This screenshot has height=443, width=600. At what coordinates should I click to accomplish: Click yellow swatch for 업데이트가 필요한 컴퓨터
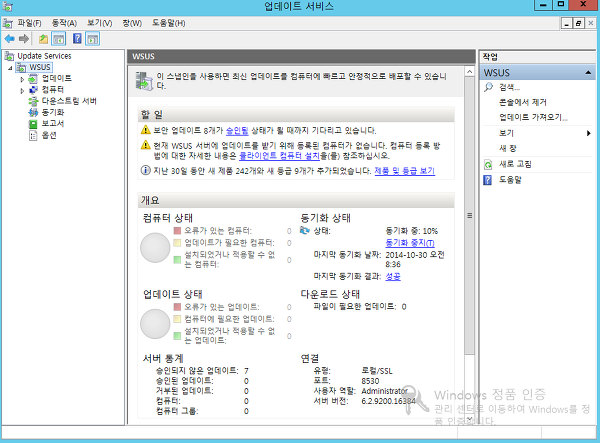[177, 243]
